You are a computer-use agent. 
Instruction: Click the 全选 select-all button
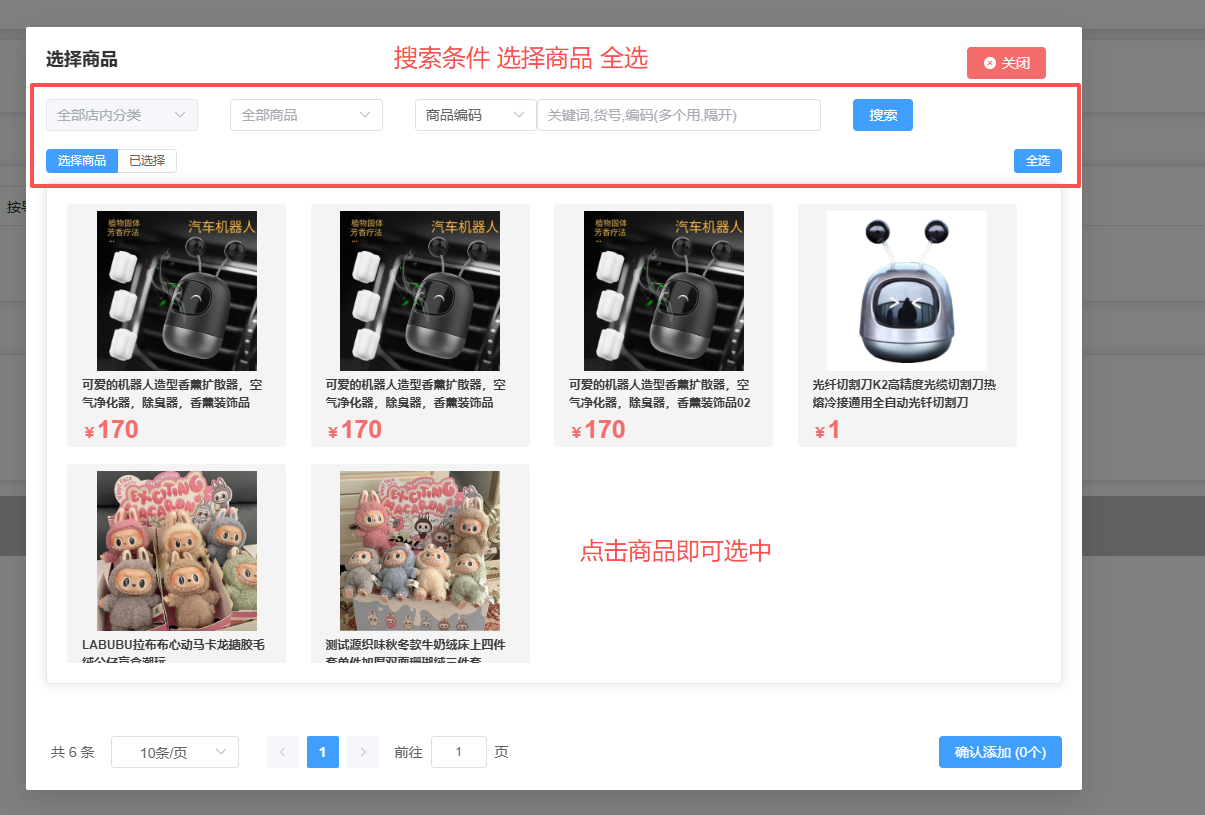tap(1037, 161)
